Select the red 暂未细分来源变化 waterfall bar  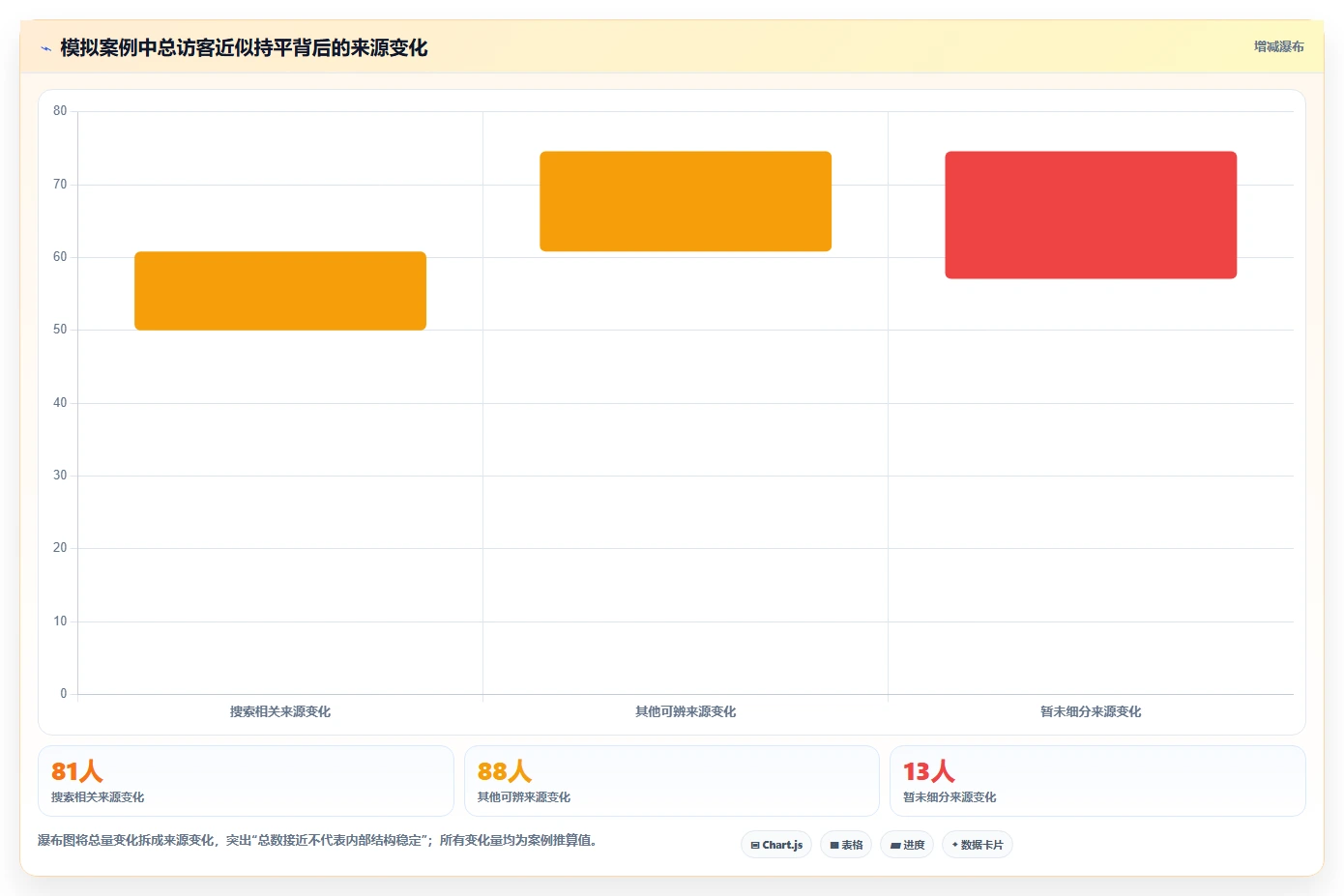click(1091, 215)
